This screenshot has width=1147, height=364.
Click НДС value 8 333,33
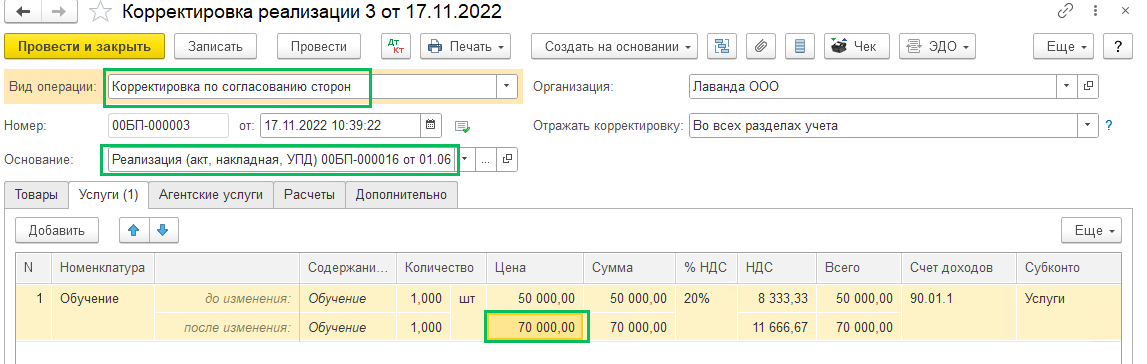777,298
